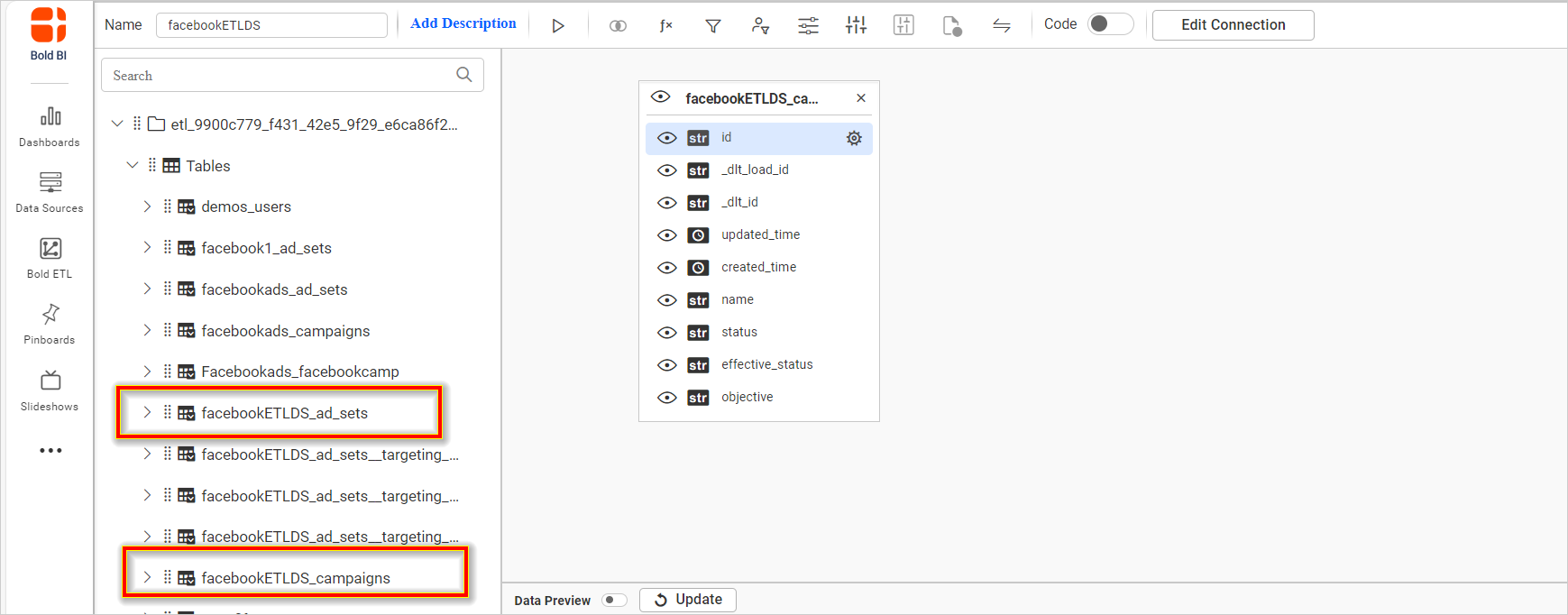Click the filter funnel icon

tap(712, 25)
